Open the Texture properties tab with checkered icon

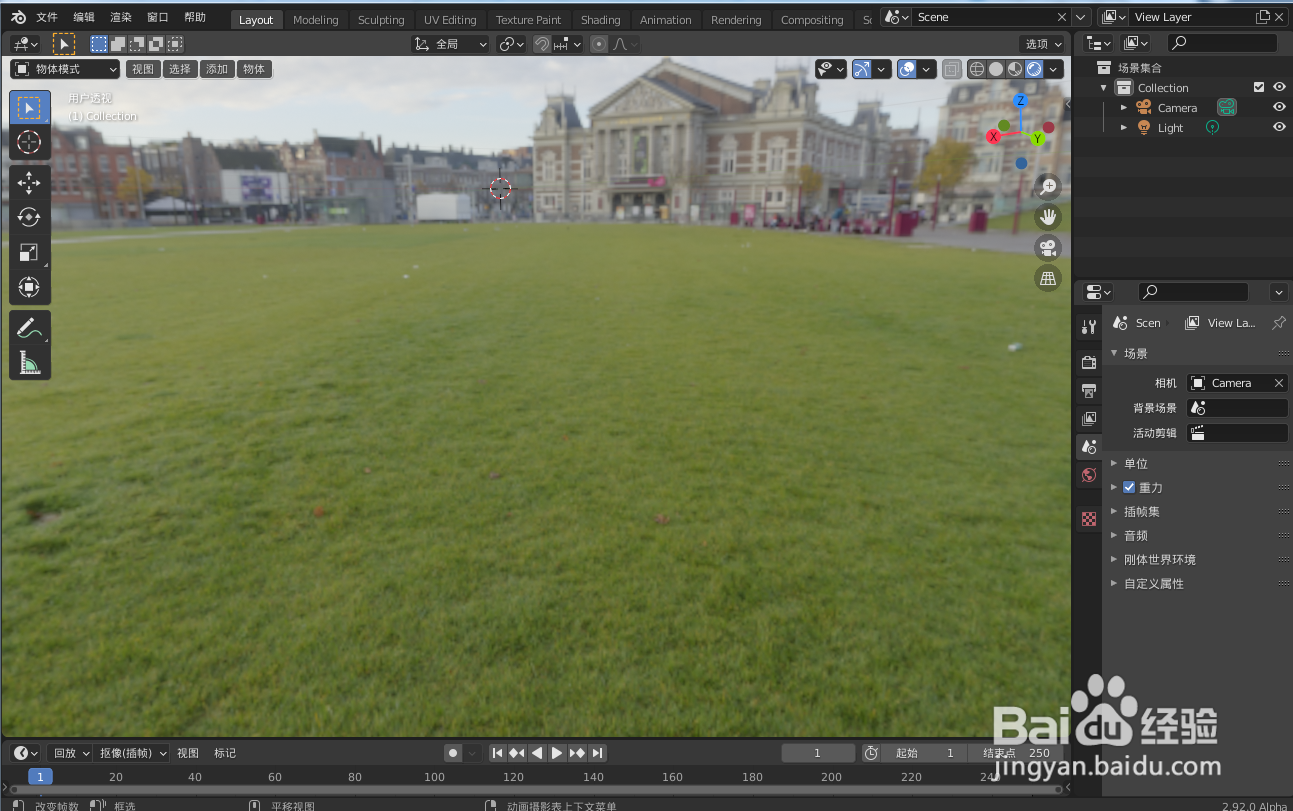pyautogui.click(x=1088, y=519)
